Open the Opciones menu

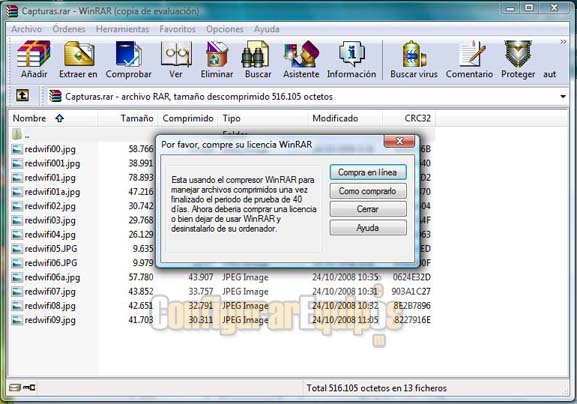225,29
